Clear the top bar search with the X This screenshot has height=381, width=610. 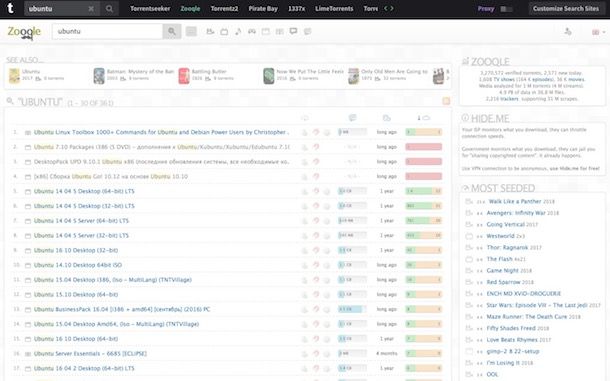click(91, 9)
